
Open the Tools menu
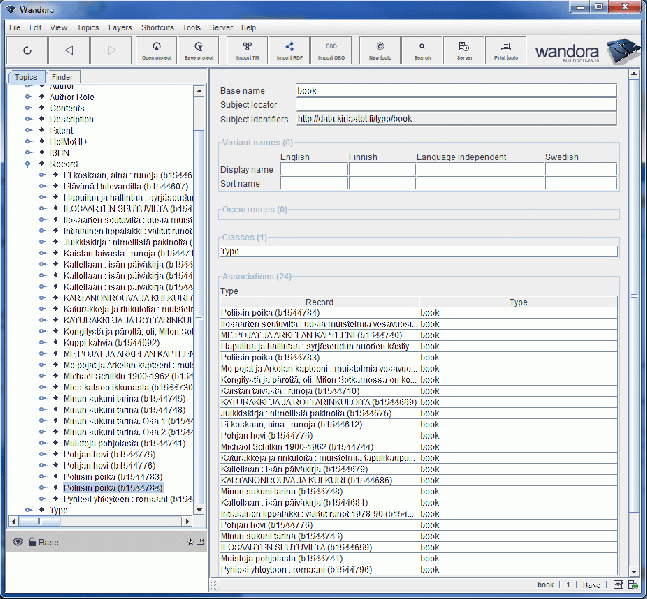pyautogui.click(x=192, y=27)
